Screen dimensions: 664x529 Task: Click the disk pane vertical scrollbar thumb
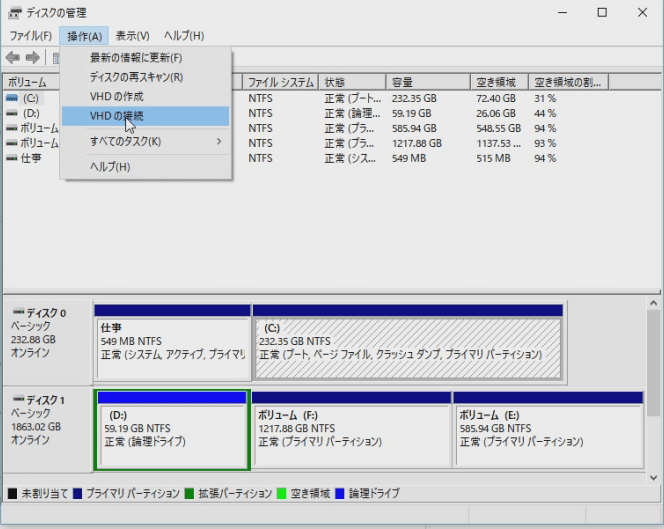(x=653, y=363)
